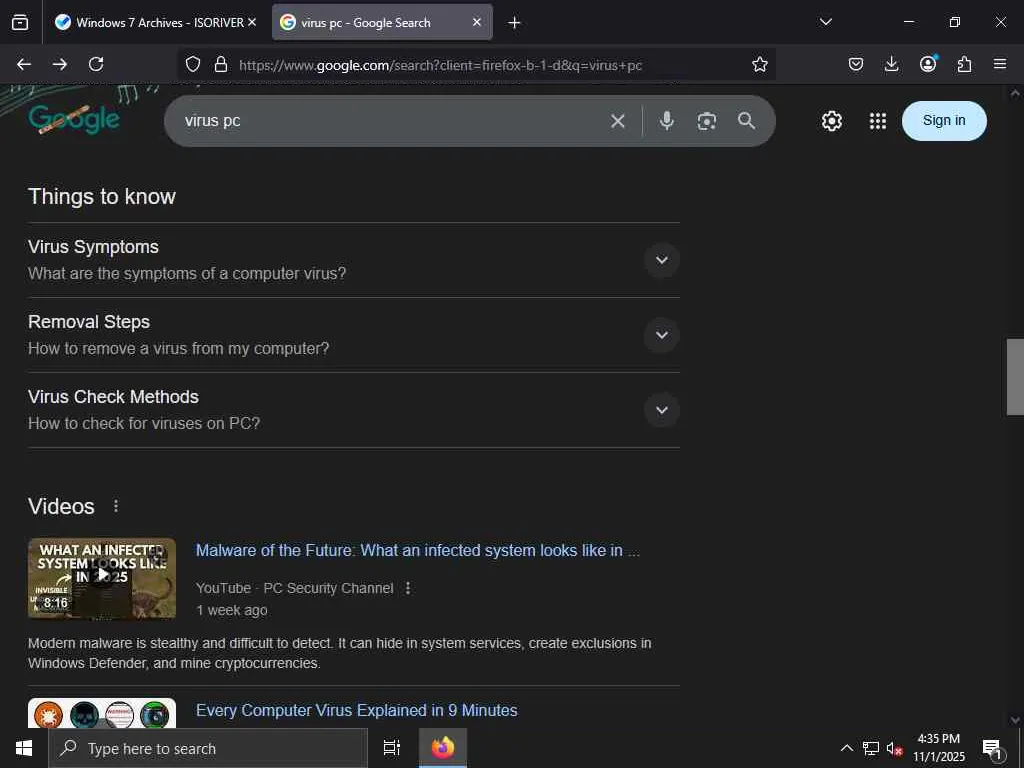
Task: Click the Google logo doodle
Action: [74, 119]
